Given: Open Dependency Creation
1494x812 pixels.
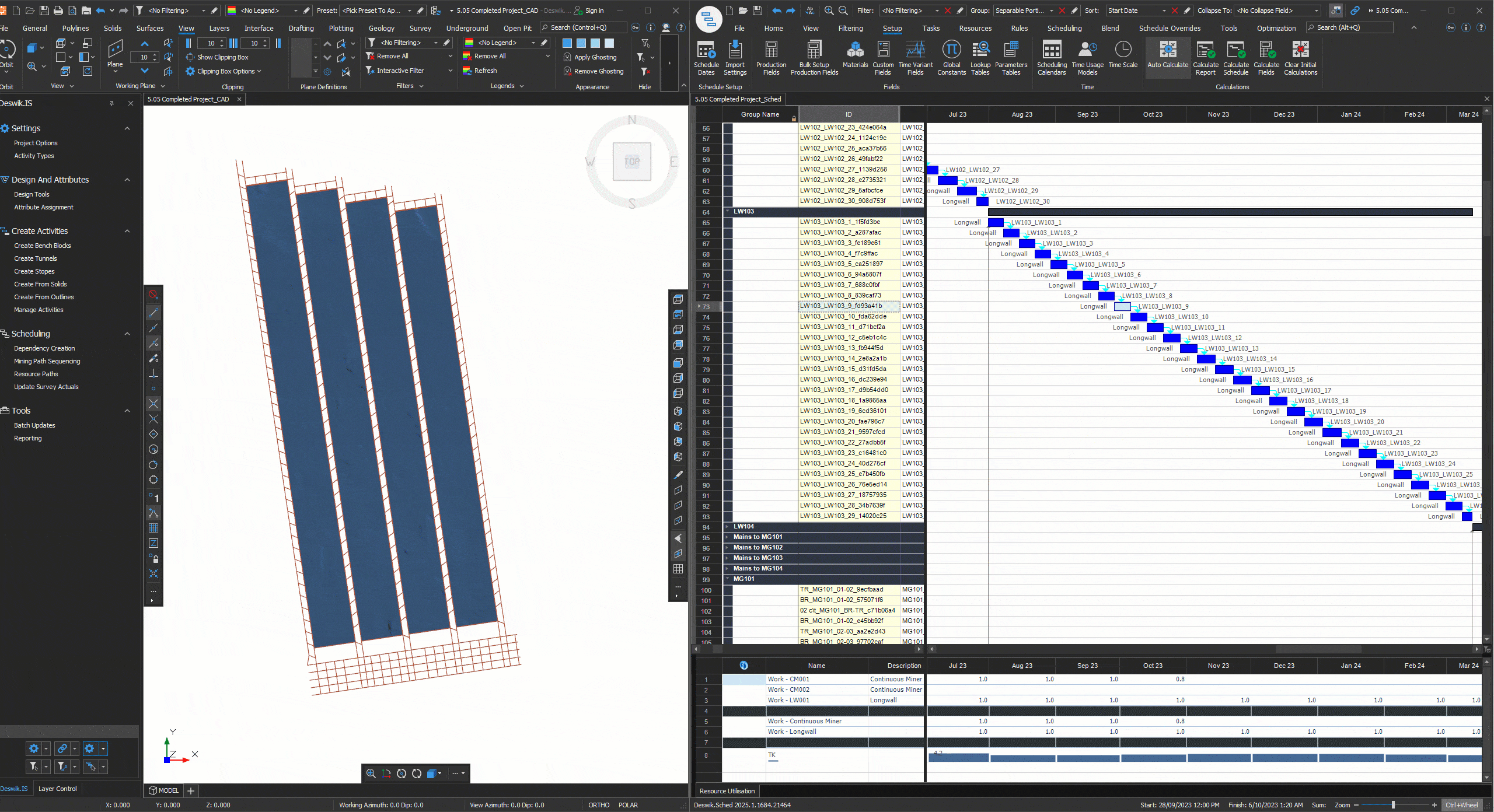Looking at the screenshot, I should click(x=44, y=348).
